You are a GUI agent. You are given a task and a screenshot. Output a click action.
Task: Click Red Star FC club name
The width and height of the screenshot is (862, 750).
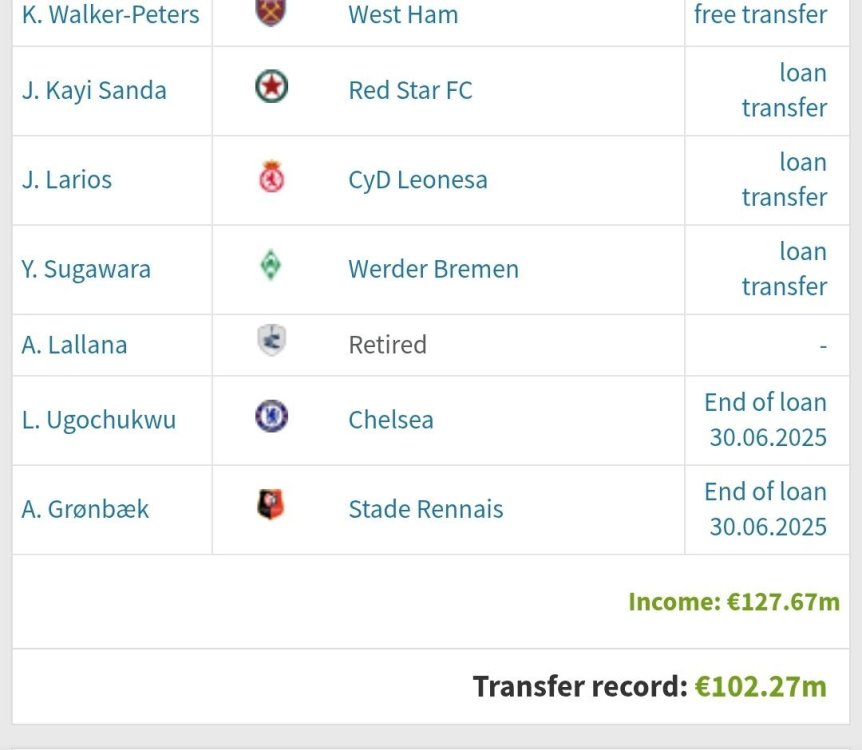(x=410, y=90)
